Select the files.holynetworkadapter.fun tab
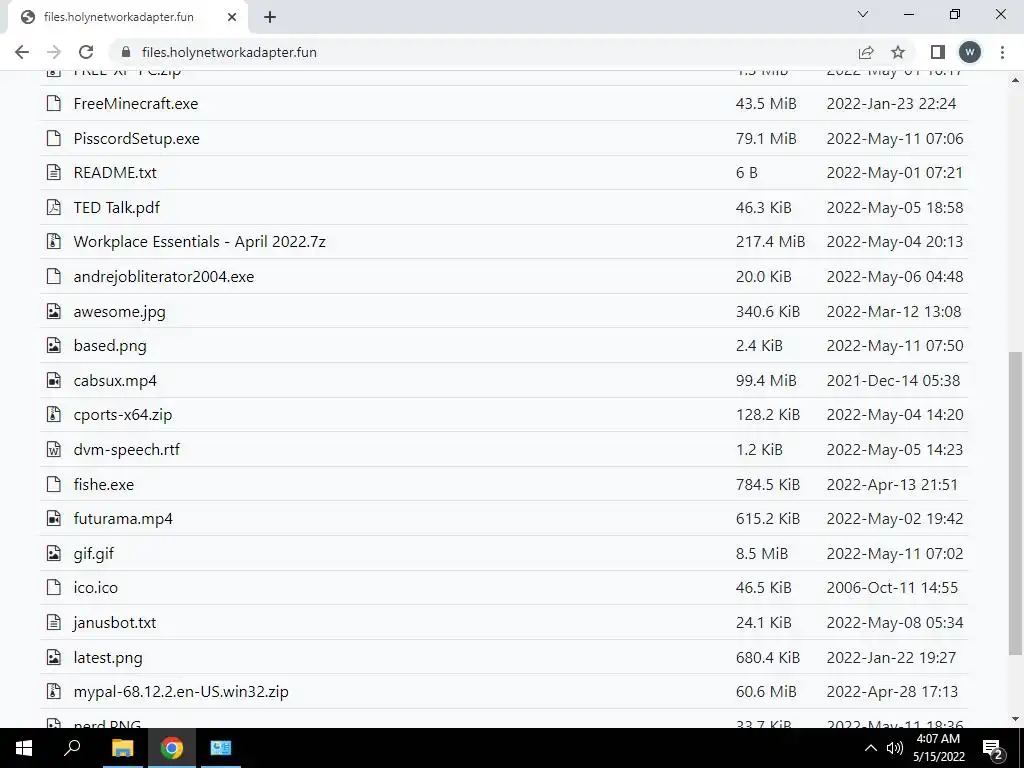 coord(127,17)
